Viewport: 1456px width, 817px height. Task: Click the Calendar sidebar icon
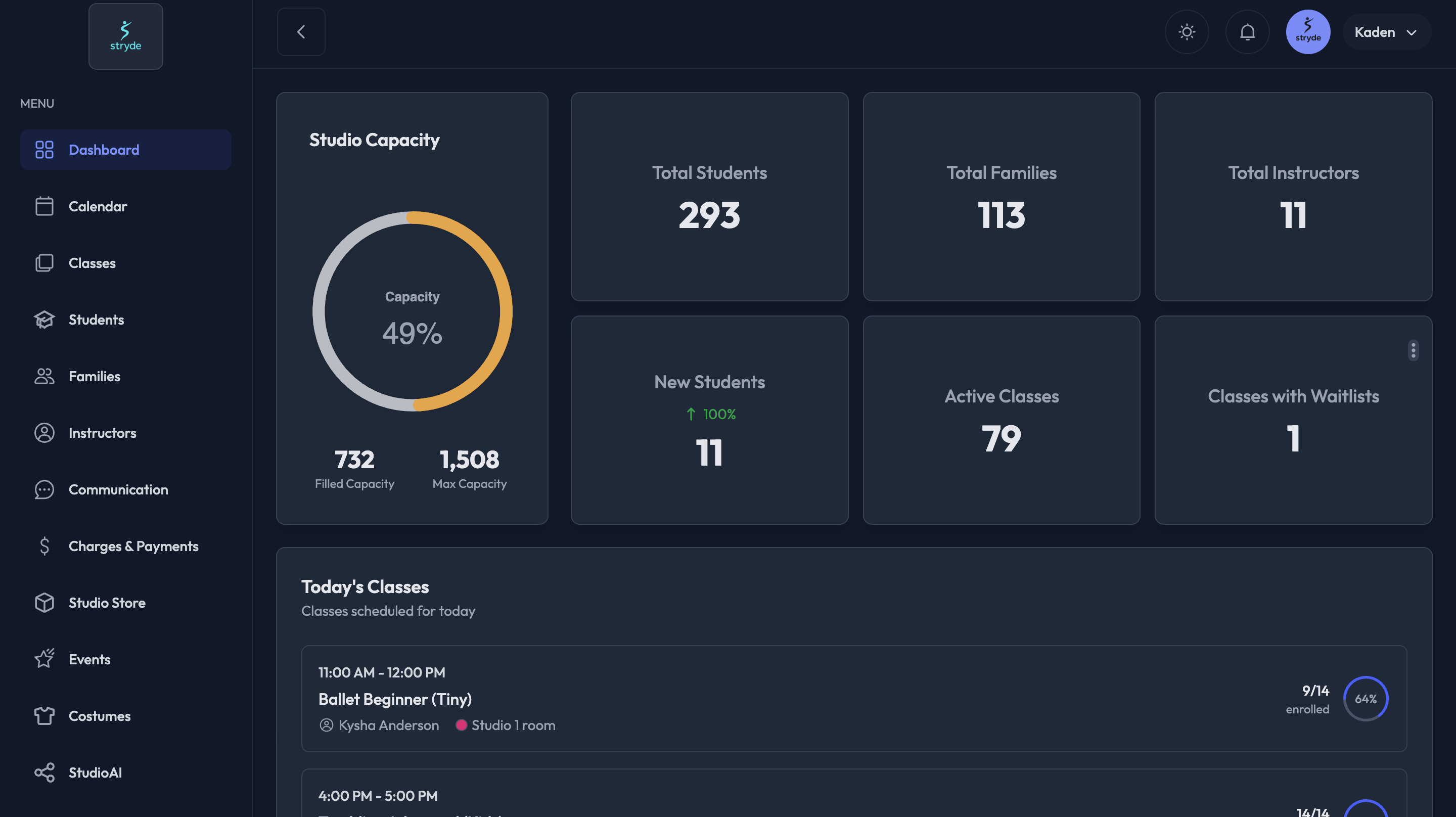44,206
